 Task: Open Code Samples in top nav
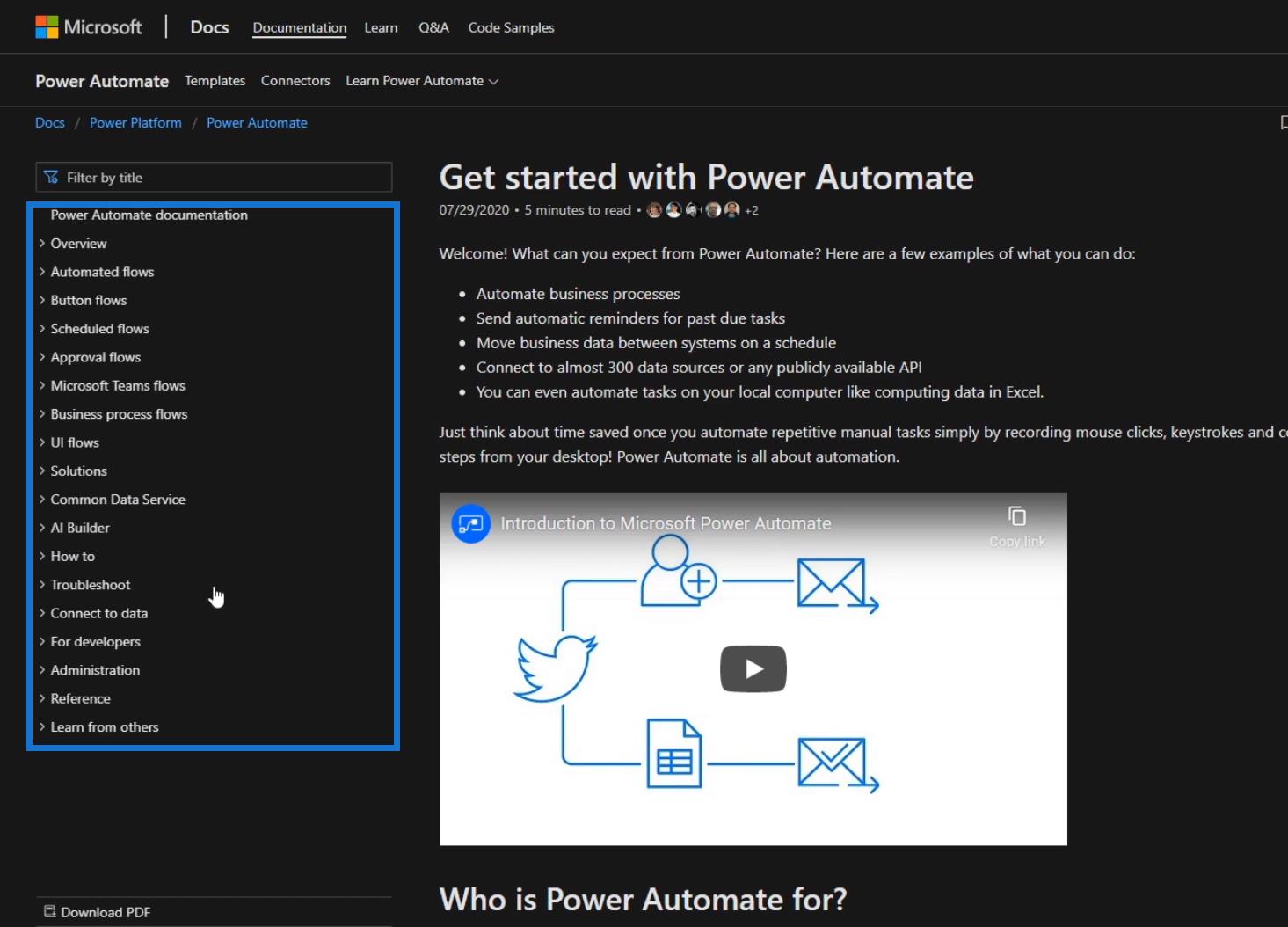pyautogui.click(x=511, y=27)
